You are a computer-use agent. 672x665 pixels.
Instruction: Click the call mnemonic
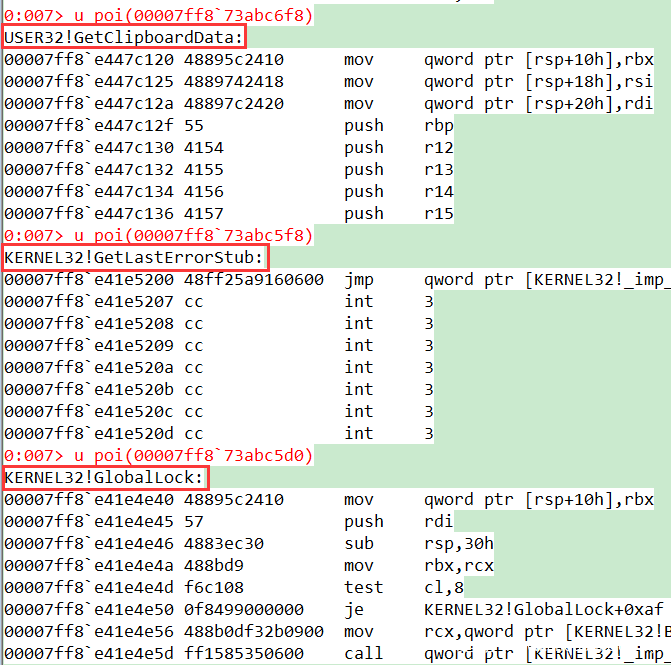(363, 653)
